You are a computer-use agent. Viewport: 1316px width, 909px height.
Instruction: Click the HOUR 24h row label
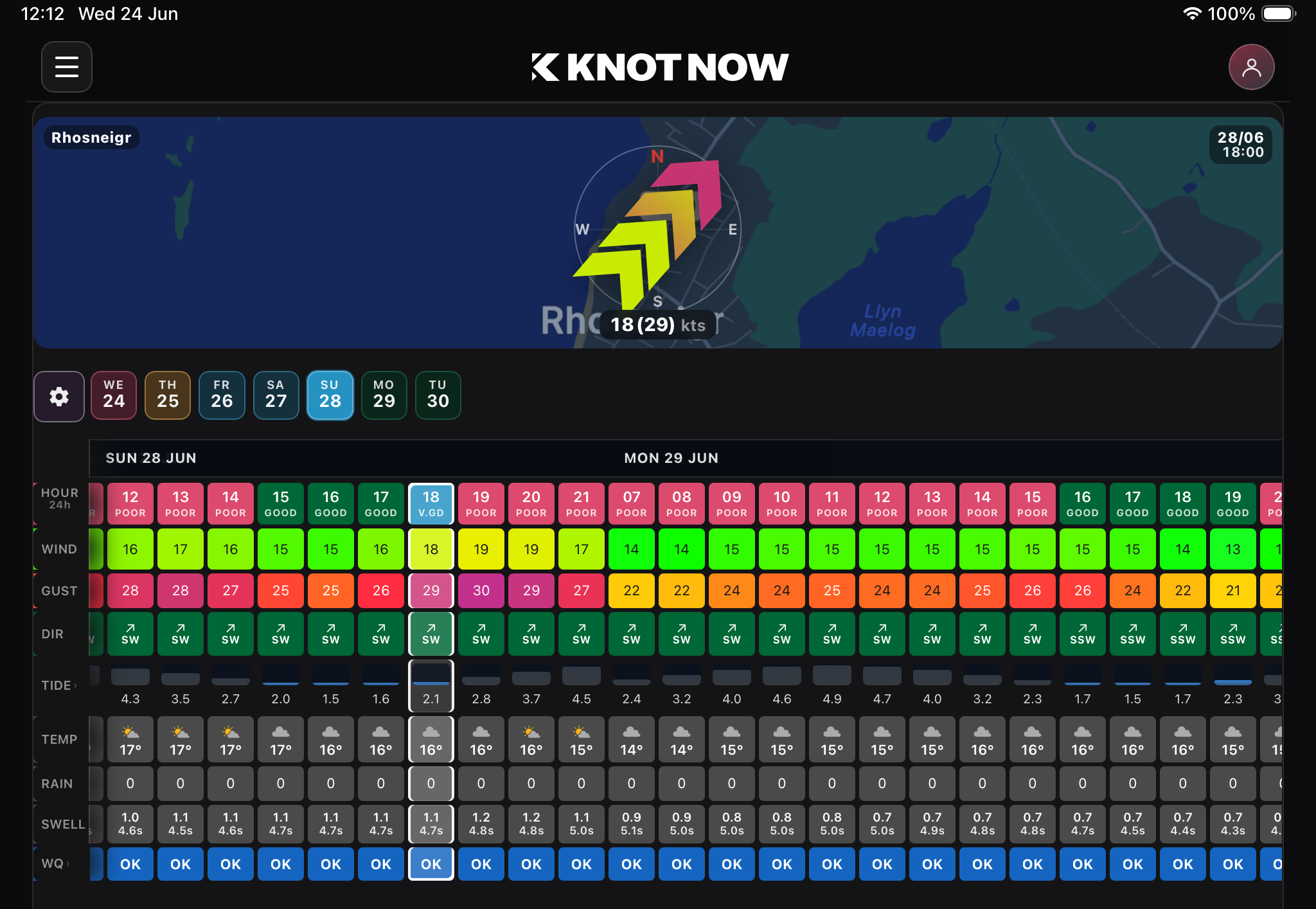[60, 498]
